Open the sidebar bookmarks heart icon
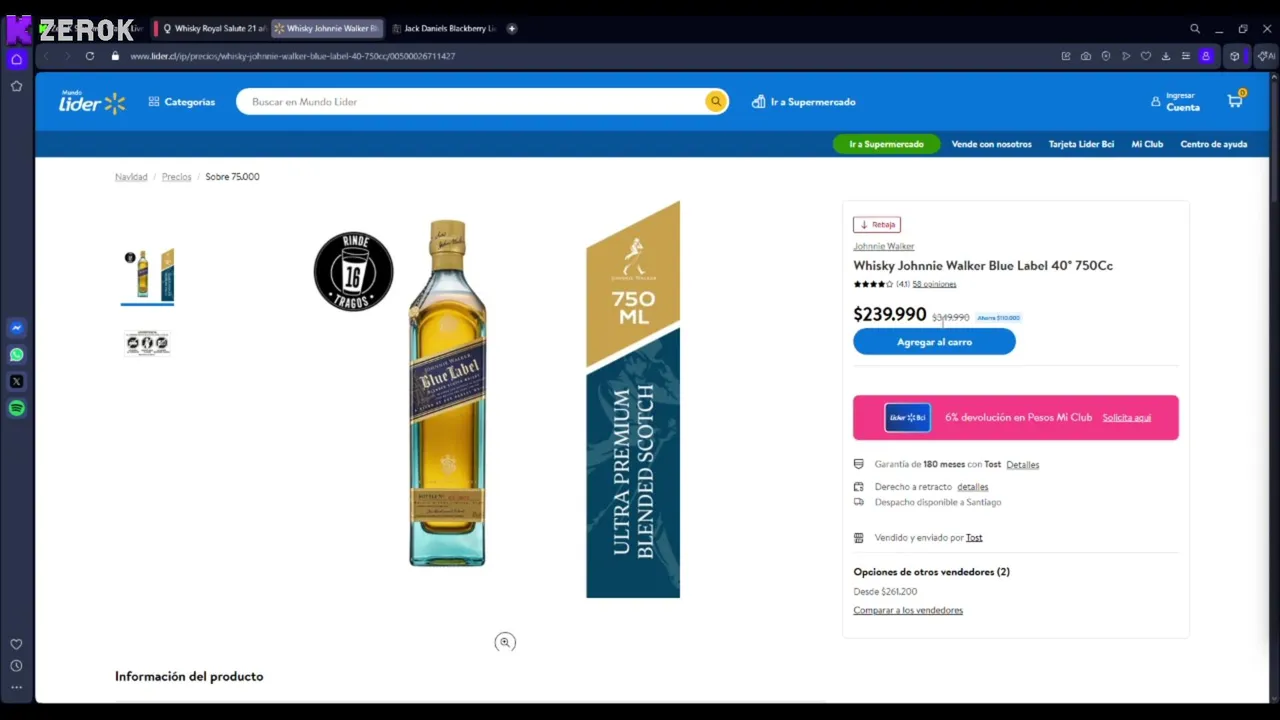 click(16, 644)
